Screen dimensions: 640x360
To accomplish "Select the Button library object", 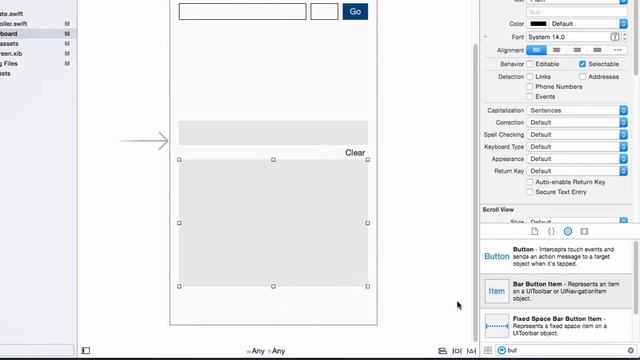I will 556,256.
